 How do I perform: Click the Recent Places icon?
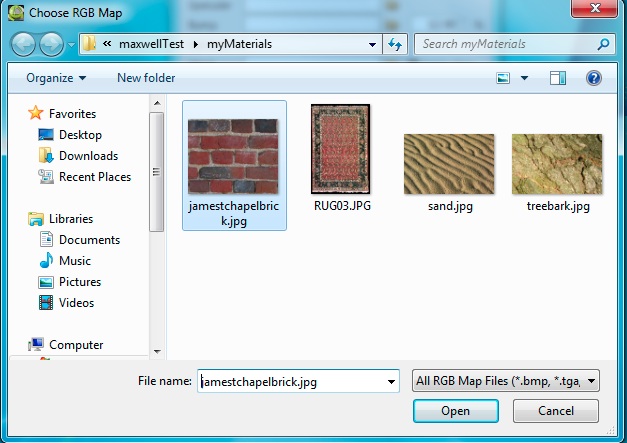pyautogui.click(x=46, y=176)
